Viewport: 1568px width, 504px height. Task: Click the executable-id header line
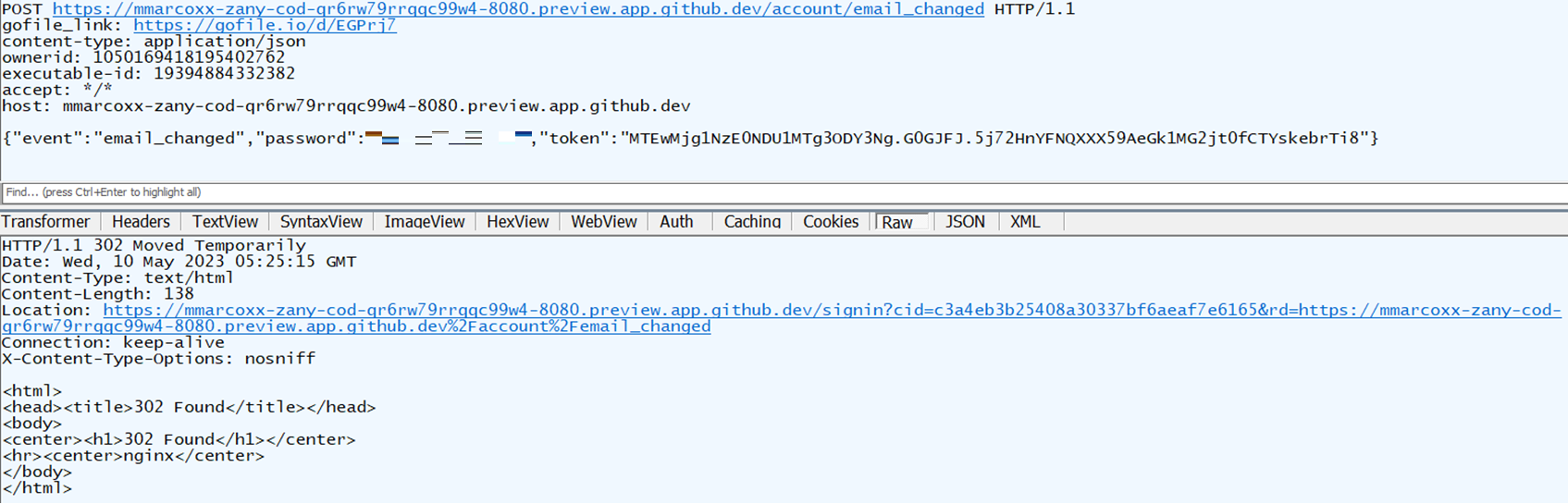tap(148, 74)
